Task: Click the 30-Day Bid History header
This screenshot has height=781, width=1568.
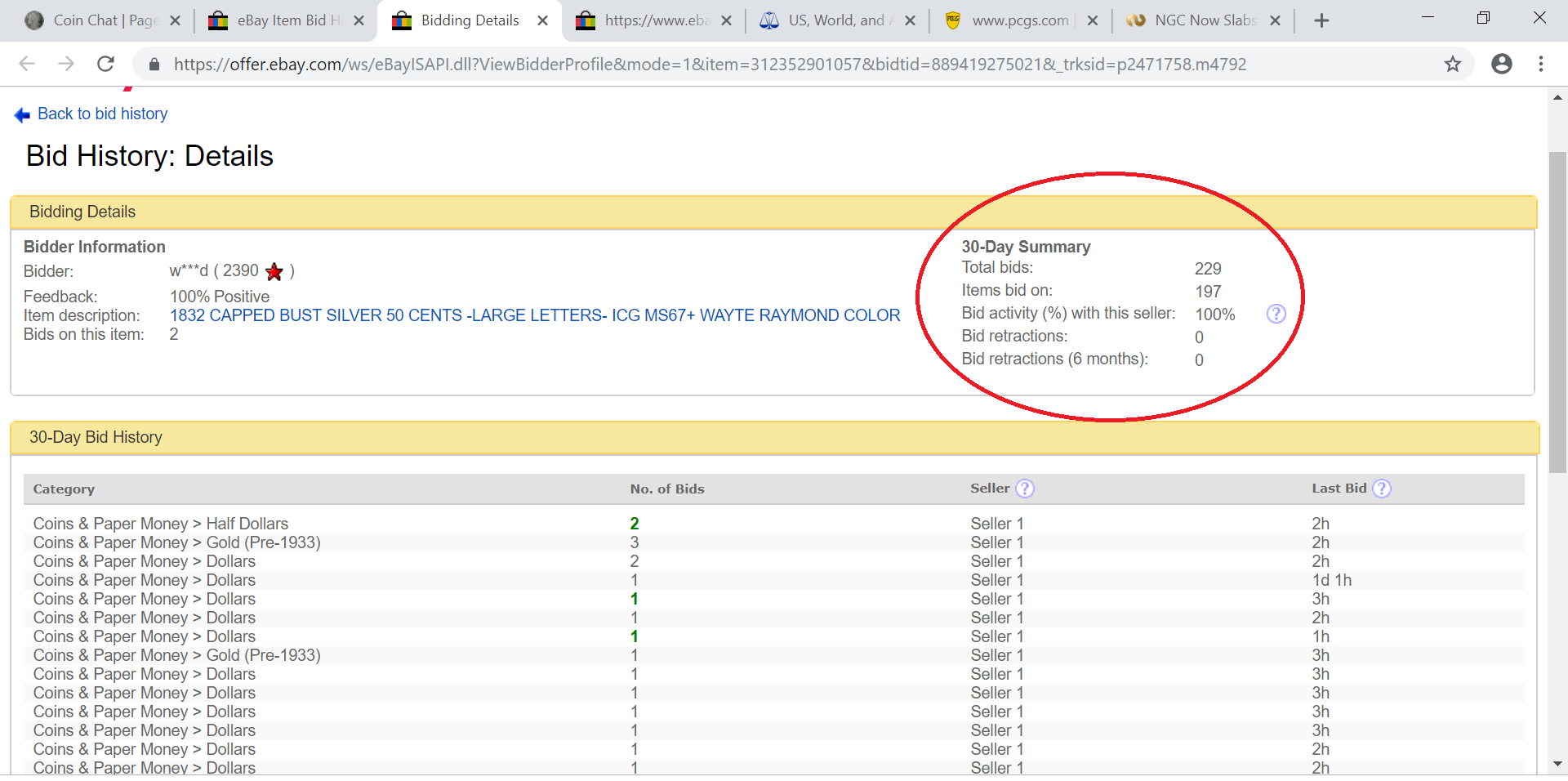Action: coord(96,437)
